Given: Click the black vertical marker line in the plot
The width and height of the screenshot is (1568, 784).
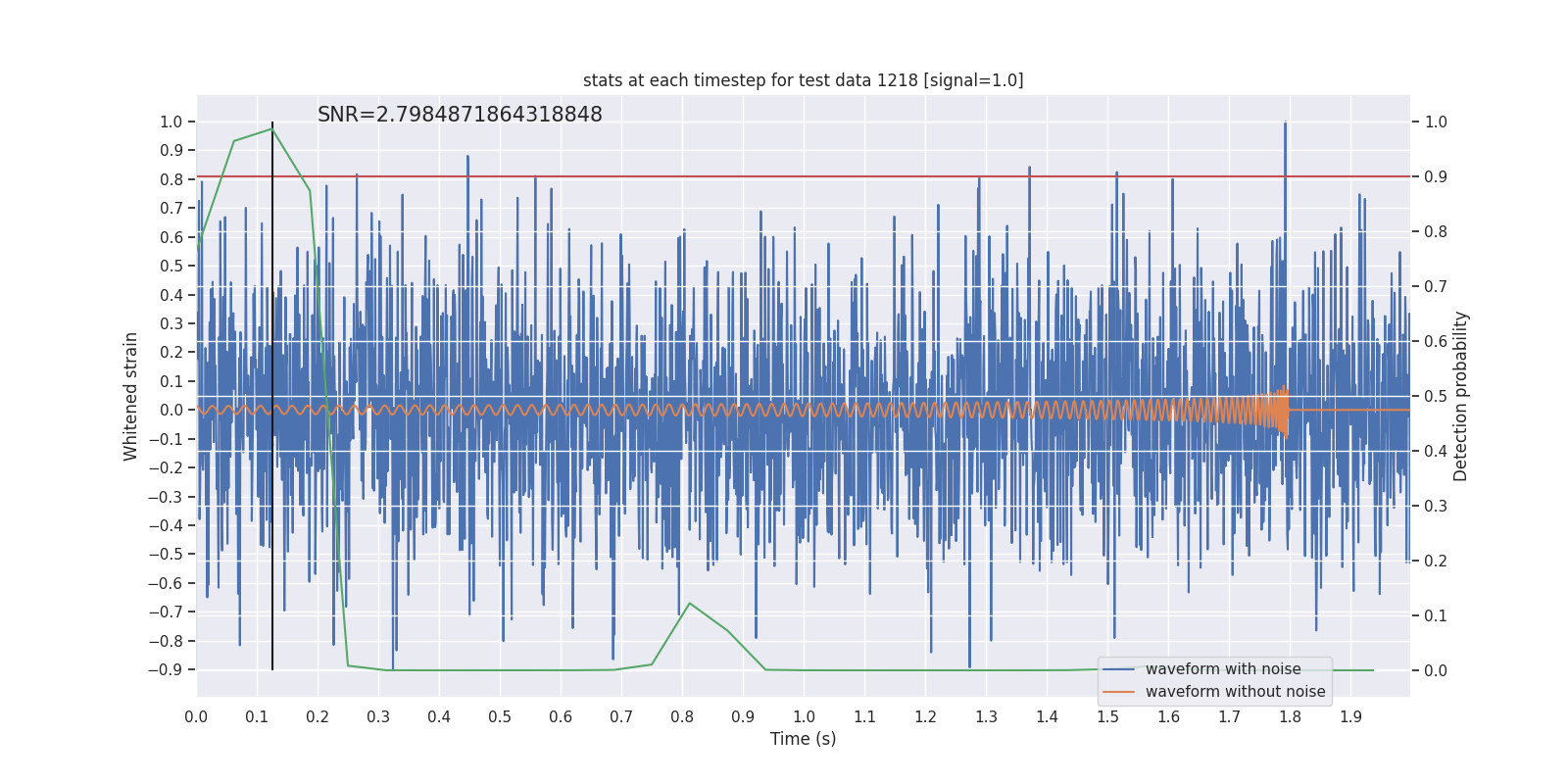Looking at the screenshot, I should point(272,396).
